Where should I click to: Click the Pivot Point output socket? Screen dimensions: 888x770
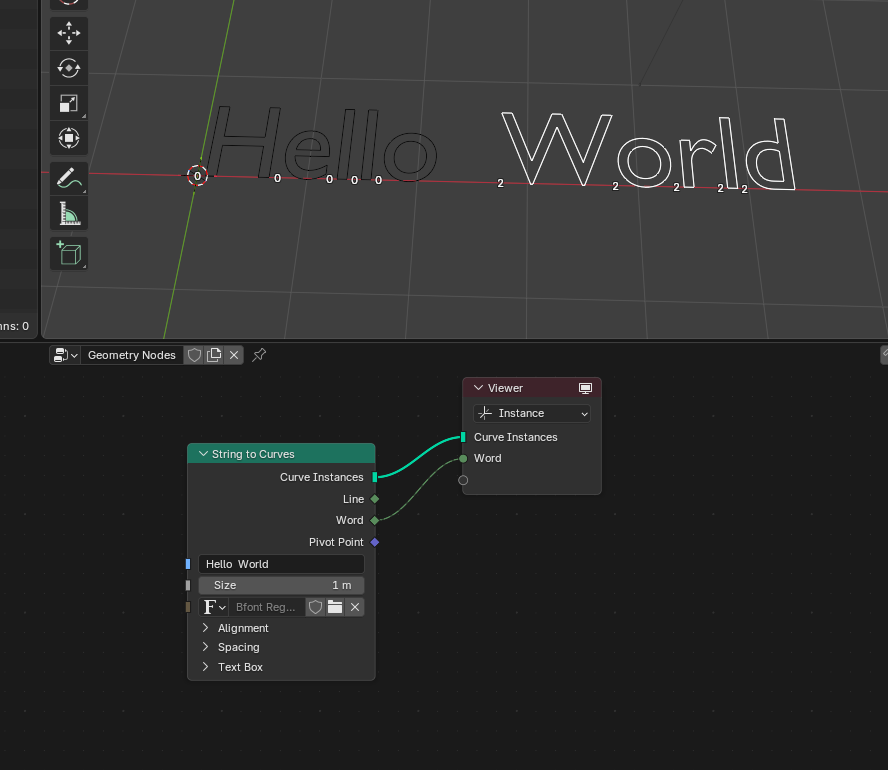click(374, 542)
